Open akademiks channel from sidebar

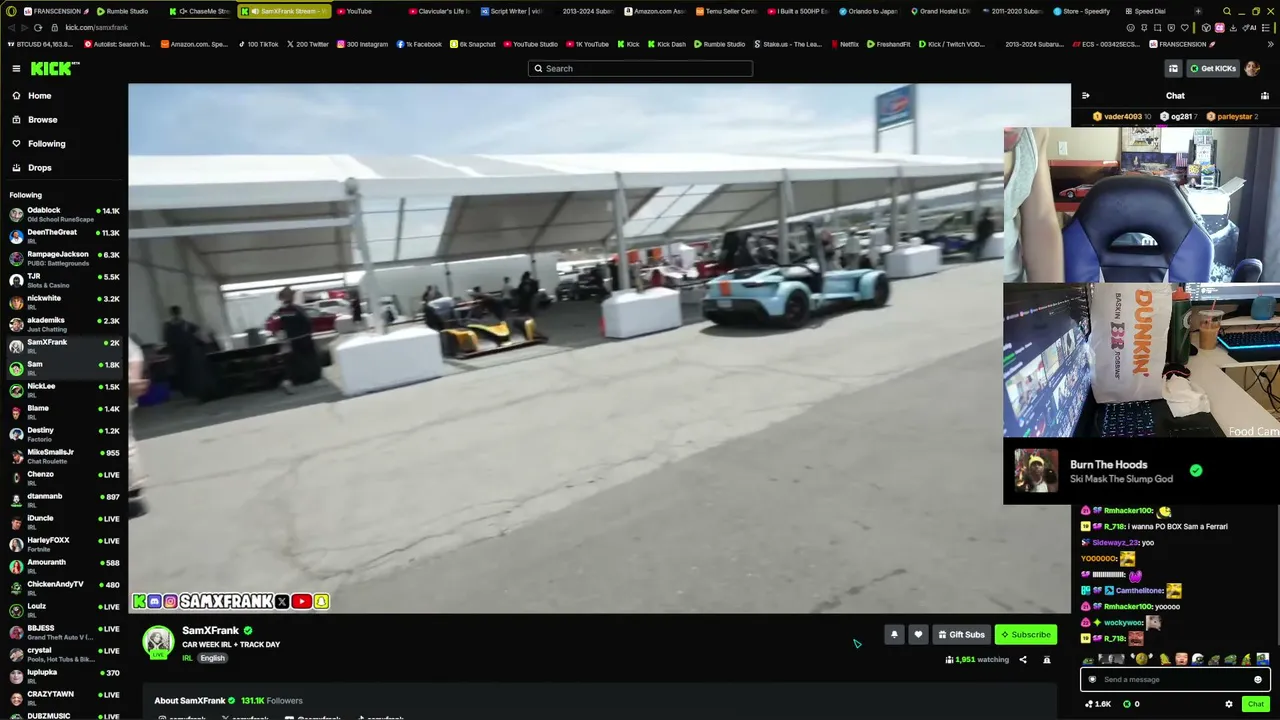(64, 324)
